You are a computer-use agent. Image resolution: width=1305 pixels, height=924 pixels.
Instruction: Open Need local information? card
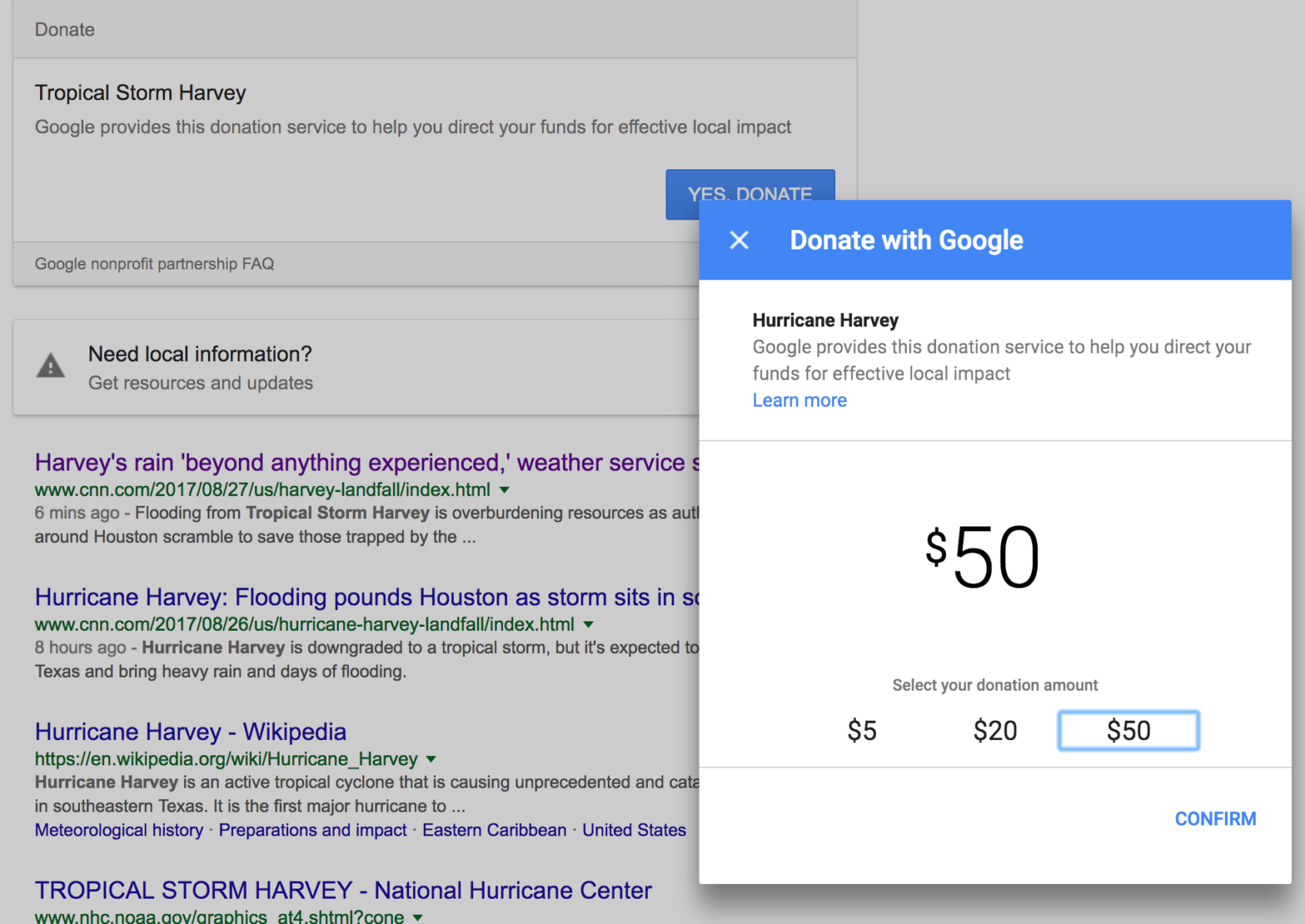[x=356, y=367]
